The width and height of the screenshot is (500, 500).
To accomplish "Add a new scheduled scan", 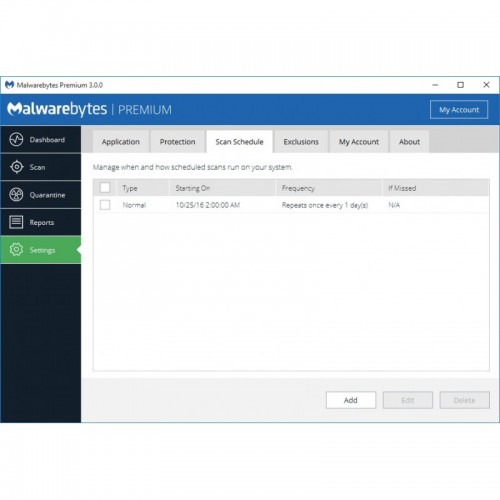I will (x=351, y=400).
